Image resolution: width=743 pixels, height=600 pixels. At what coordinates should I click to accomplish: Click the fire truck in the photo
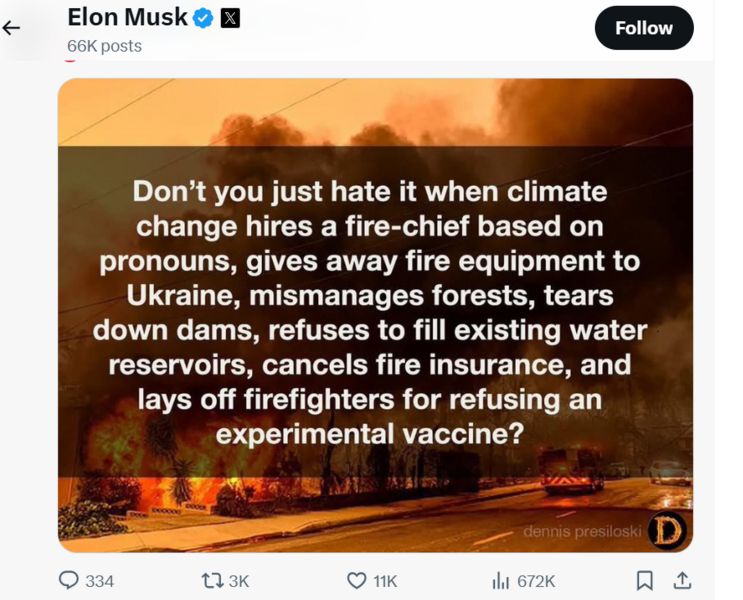click(x=572, y=468)
